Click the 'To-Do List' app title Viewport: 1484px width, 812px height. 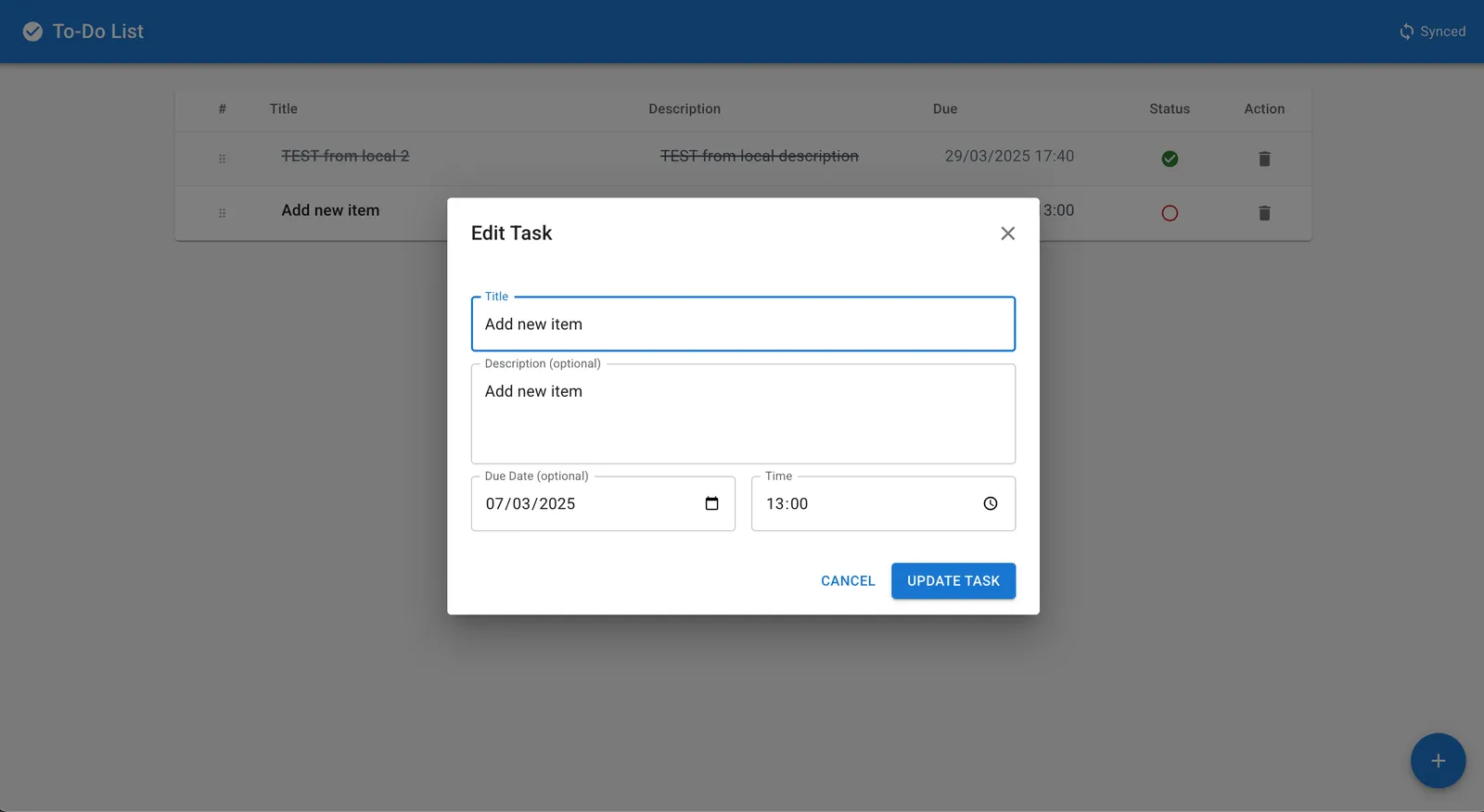98,32
